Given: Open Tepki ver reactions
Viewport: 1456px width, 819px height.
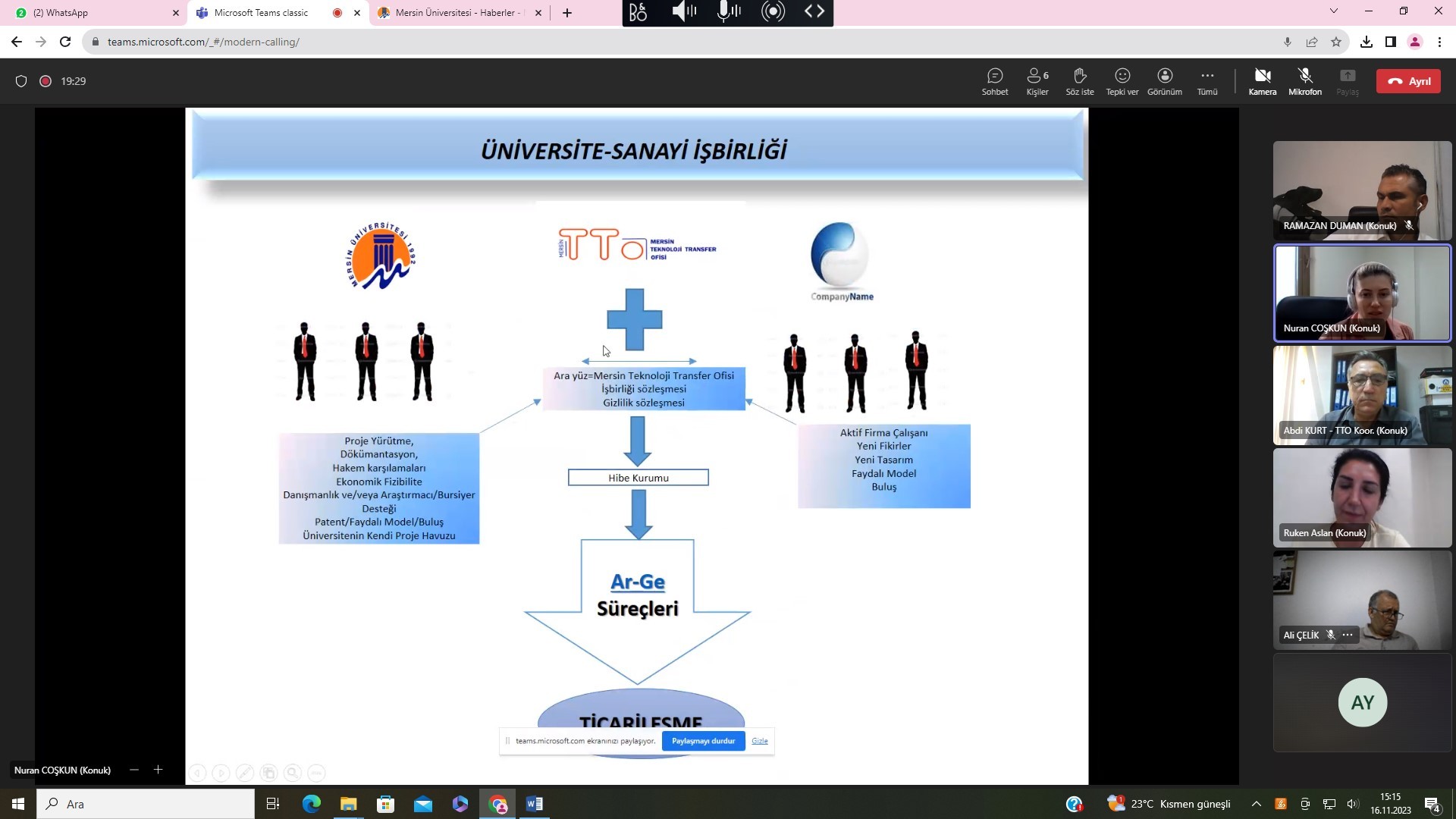Looking at the screenshot, I should click(1122, 81).
